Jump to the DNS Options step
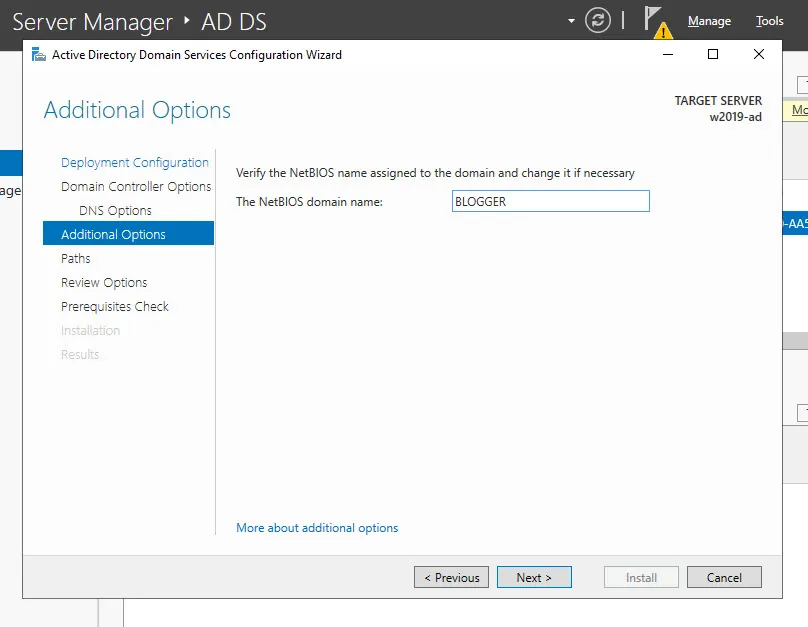 point(115,211)
